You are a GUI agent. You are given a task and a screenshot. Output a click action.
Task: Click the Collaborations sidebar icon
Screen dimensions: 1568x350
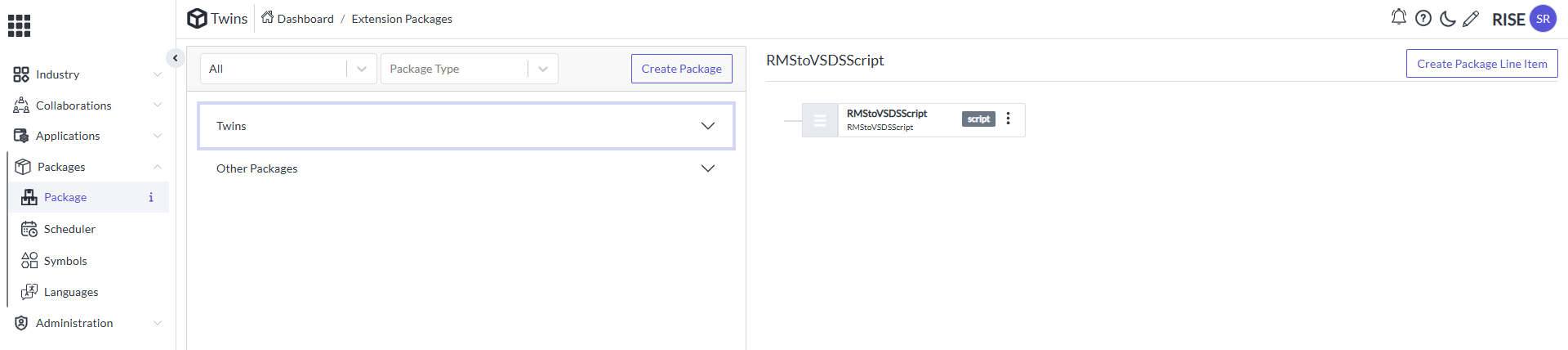(21, 105)
